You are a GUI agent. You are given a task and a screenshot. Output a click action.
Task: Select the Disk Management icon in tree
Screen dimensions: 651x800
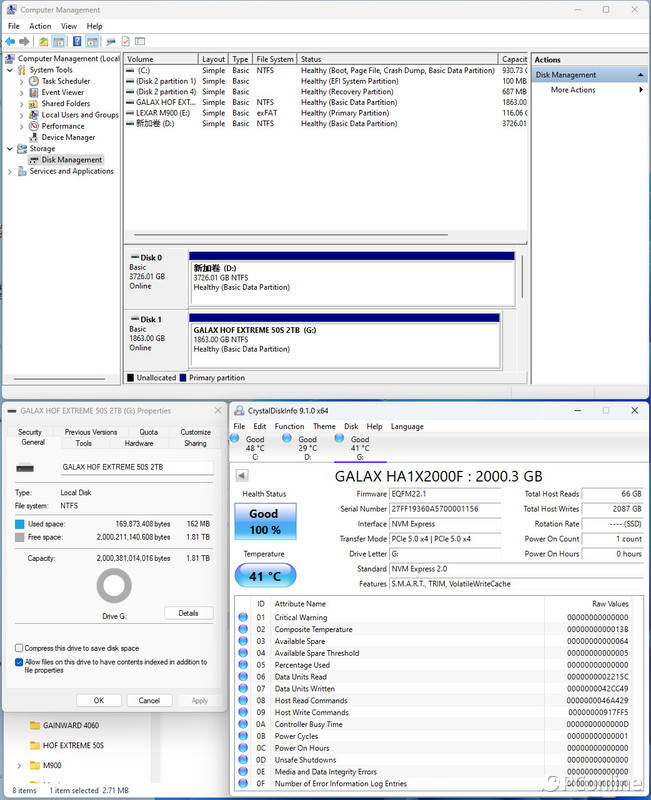tap(34, 160)
